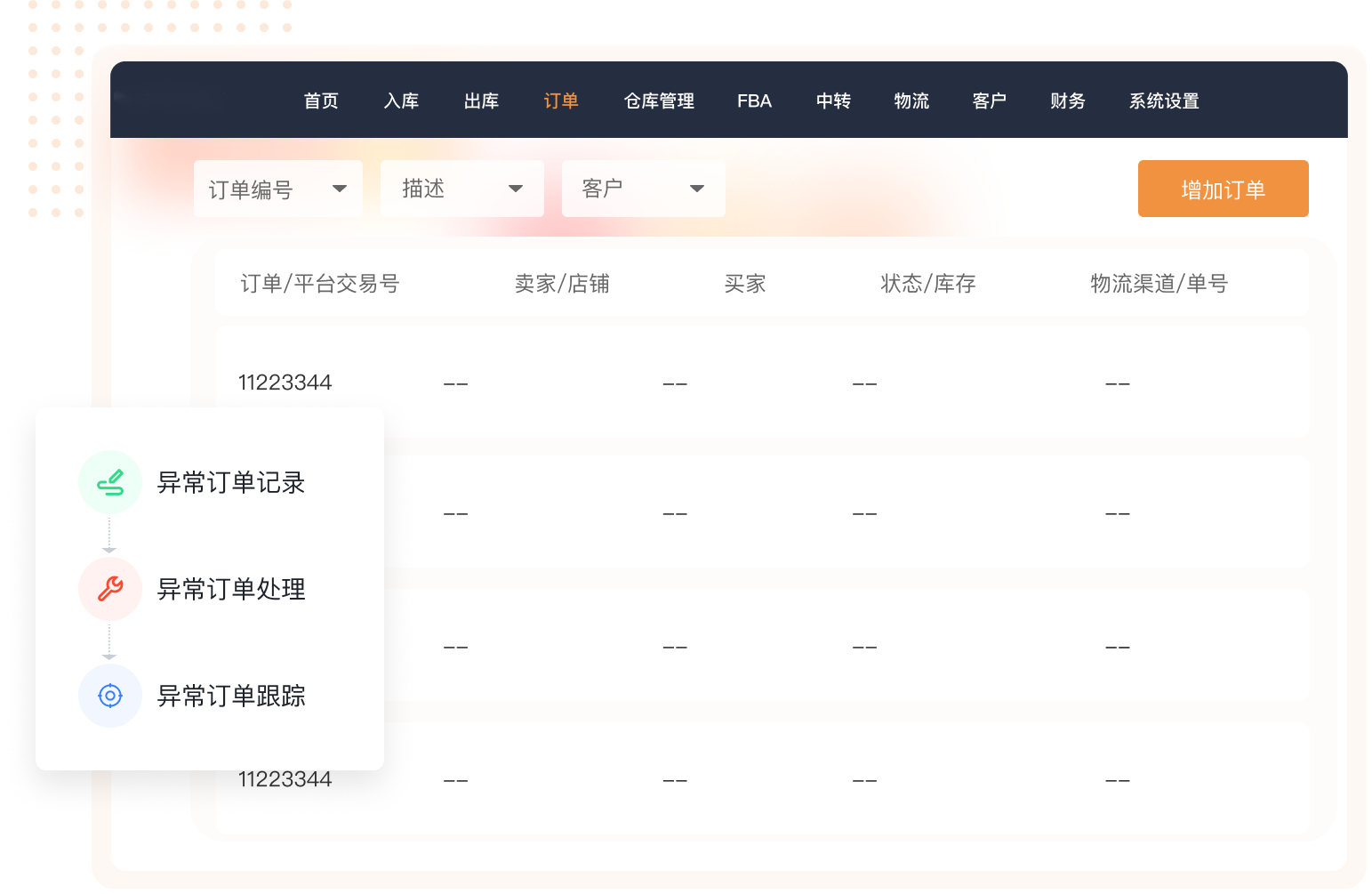The height and width of the screenshot is (894, 1372).
Task: Open the 客户 dropdown filter
Action: [643, 189]
